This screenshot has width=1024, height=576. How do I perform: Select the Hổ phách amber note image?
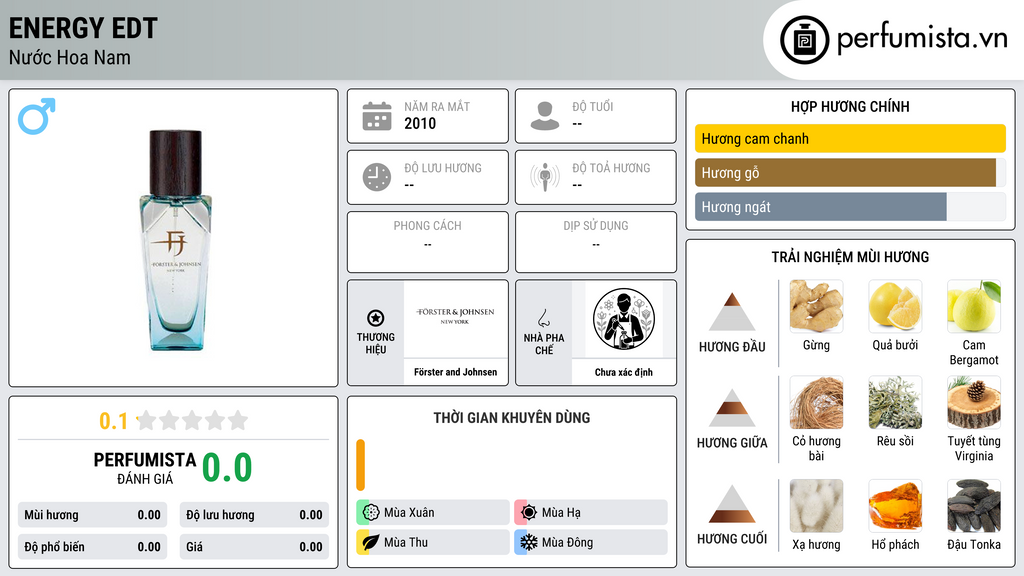(x=895, y=506)
